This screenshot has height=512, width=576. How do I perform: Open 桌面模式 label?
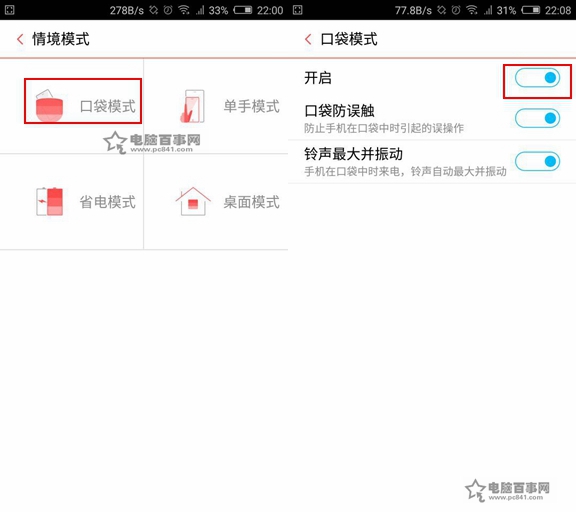point(252,202)
